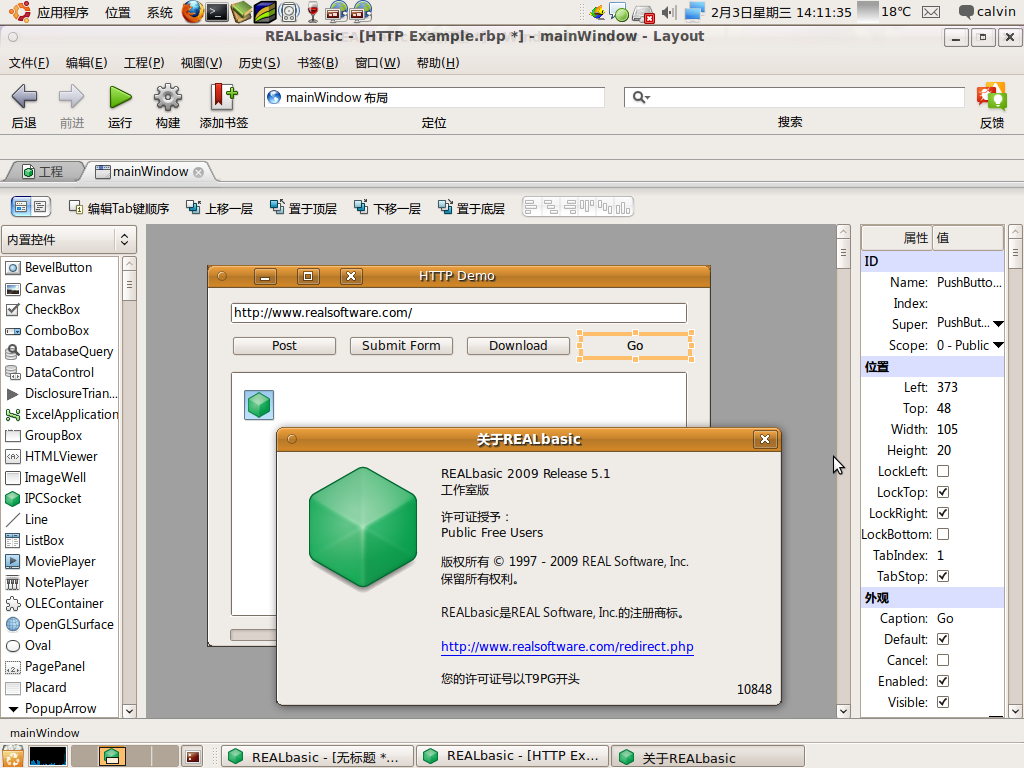
Task: Click the Build (构建) gear icon
Action: [168, 97]
